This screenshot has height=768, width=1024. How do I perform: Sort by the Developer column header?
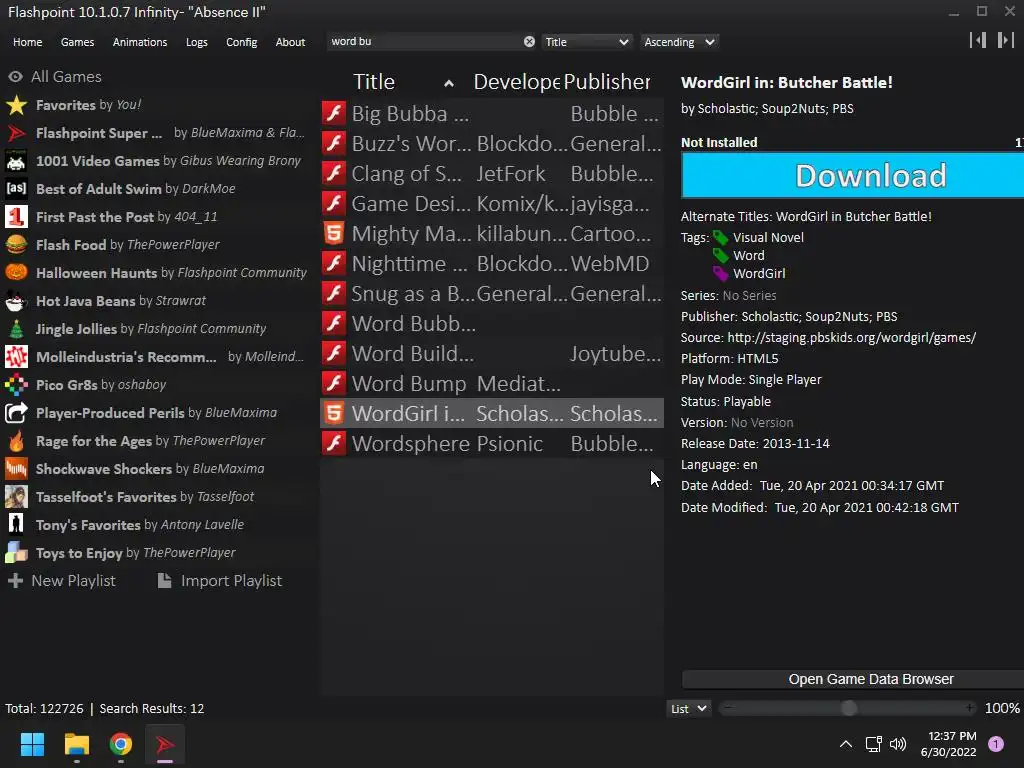click(517, 82)
